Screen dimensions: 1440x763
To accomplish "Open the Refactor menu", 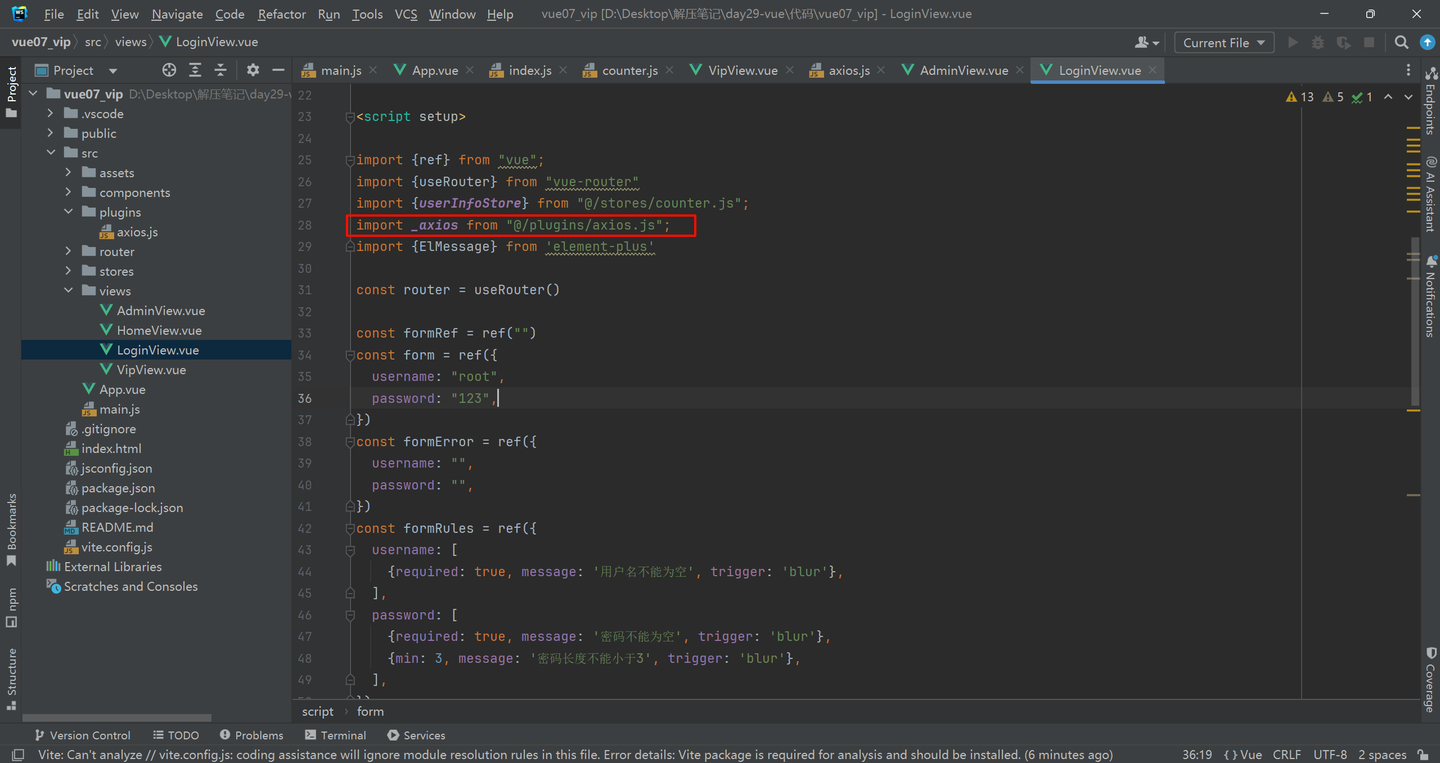I will pyautogui.click(x=282, y=14).
